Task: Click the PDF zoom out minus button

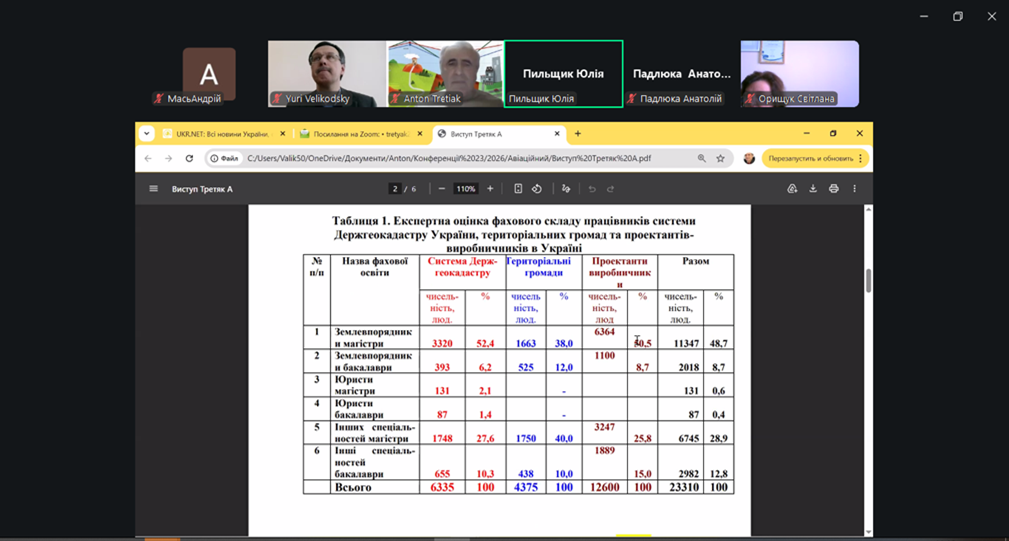Action: click(442, 189)
